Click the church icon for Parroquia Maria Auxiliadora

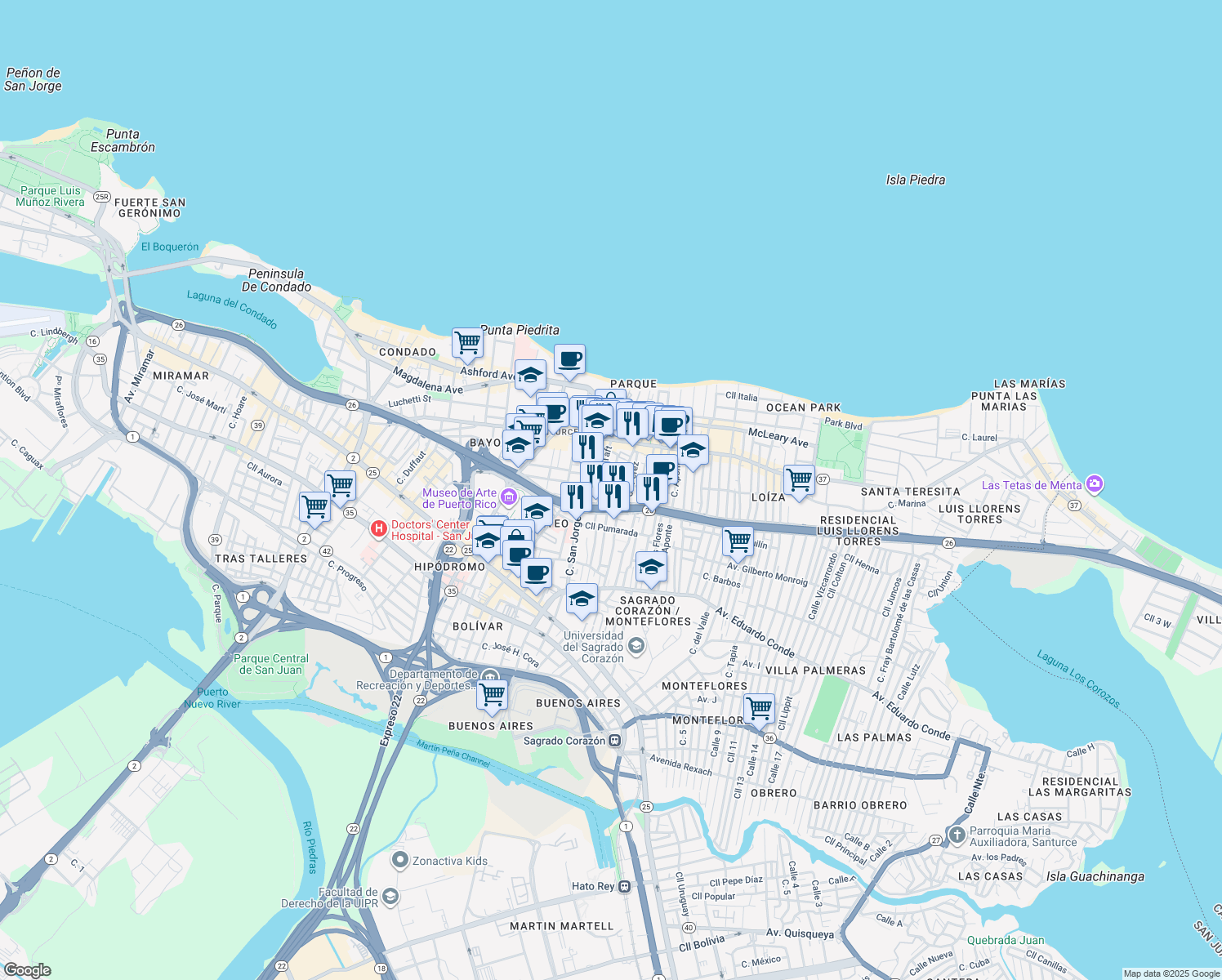pyautogui.click(x=956, y=835)
